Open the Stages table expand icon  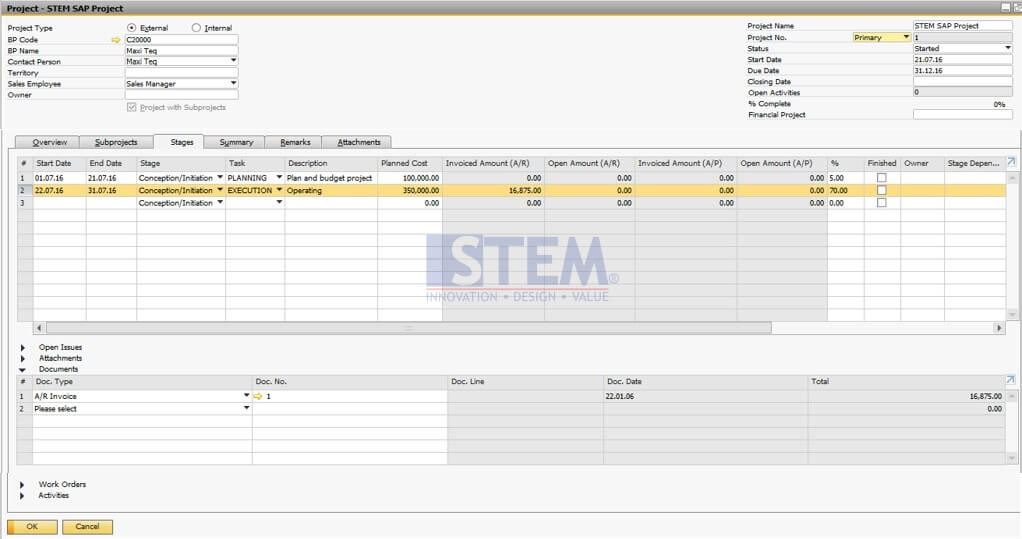click(1010, 162)
